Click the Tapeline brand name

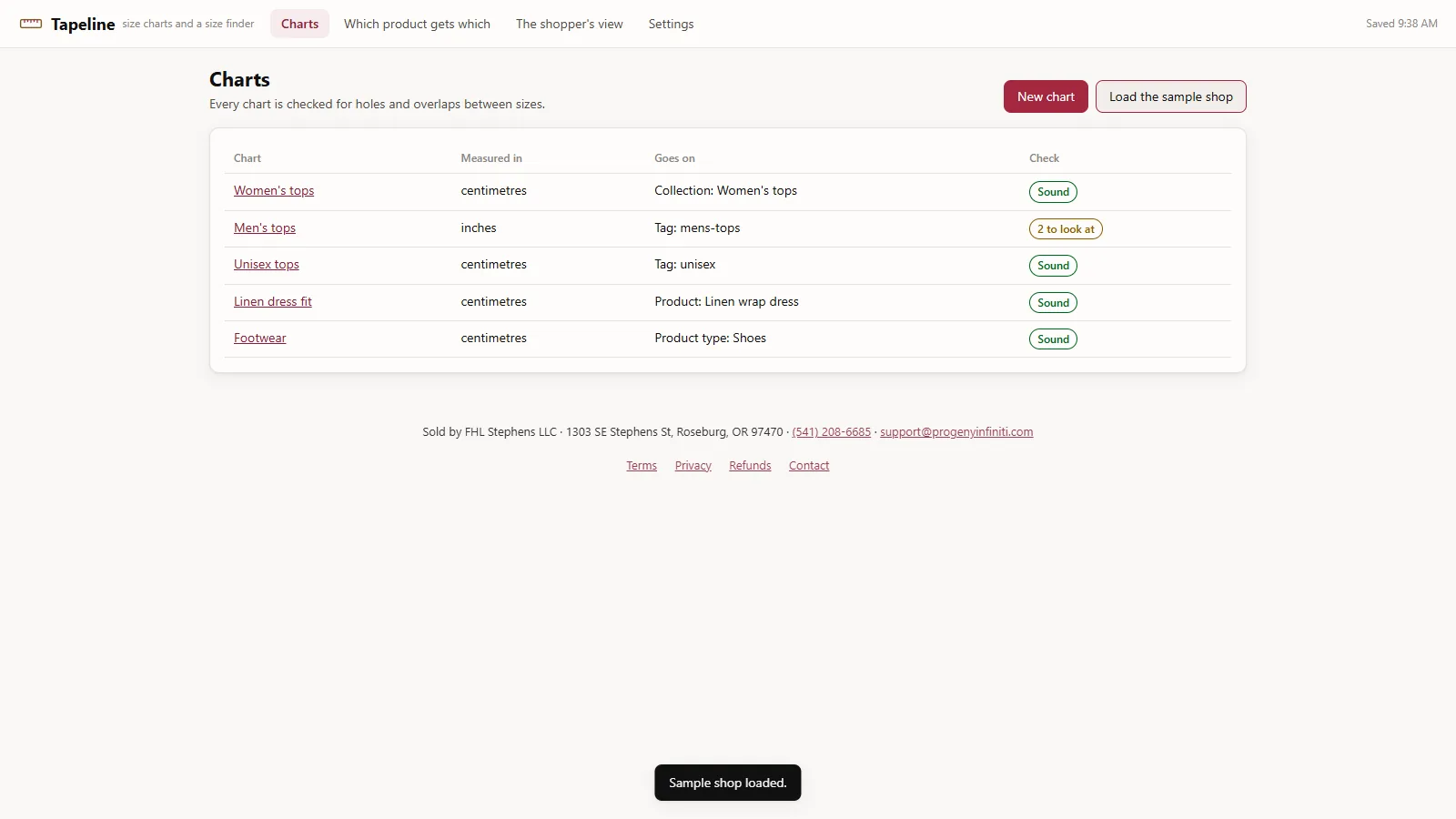83,24
